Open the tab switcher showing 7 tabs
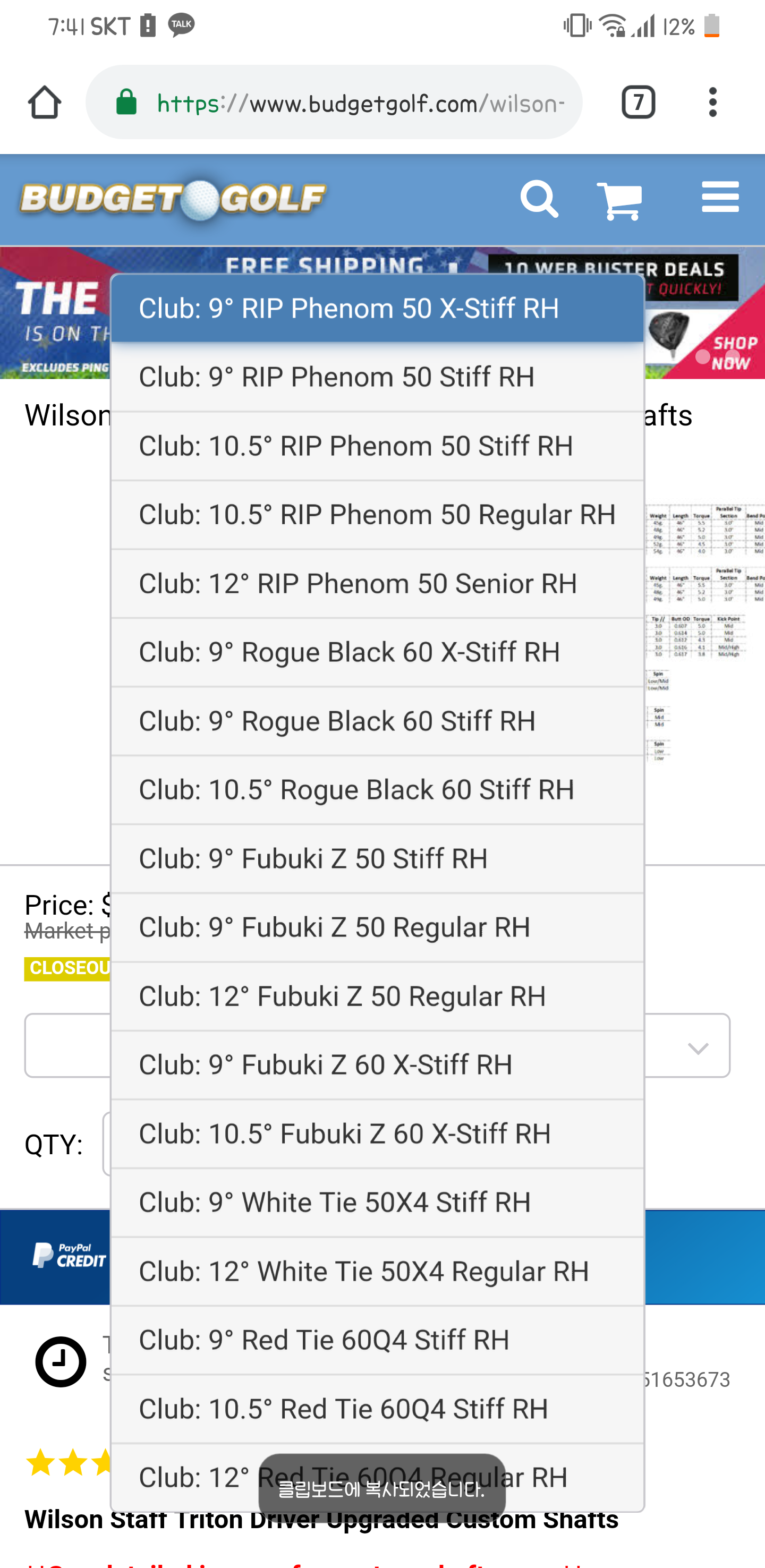 coord(637,101)
